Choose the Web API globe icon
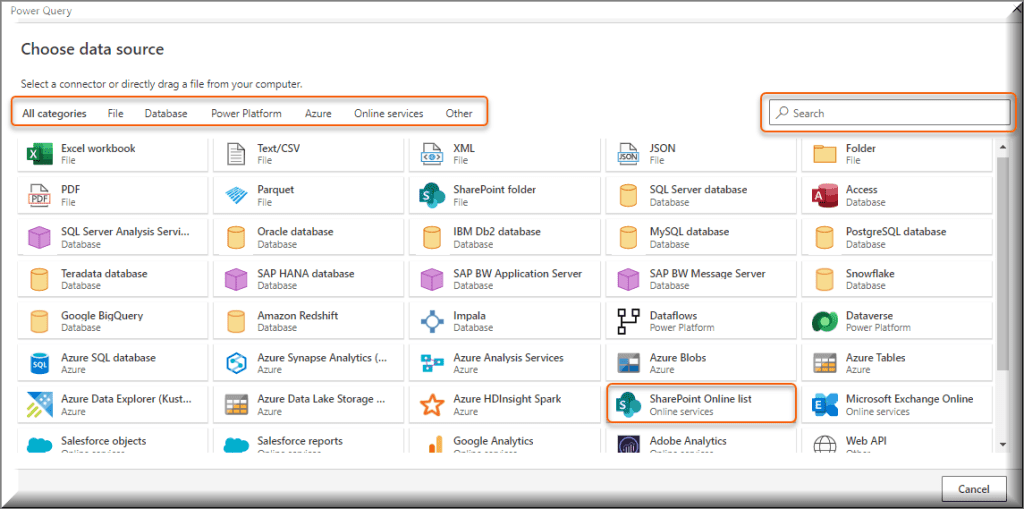1024x509 pixels. (x=824, y=444)
